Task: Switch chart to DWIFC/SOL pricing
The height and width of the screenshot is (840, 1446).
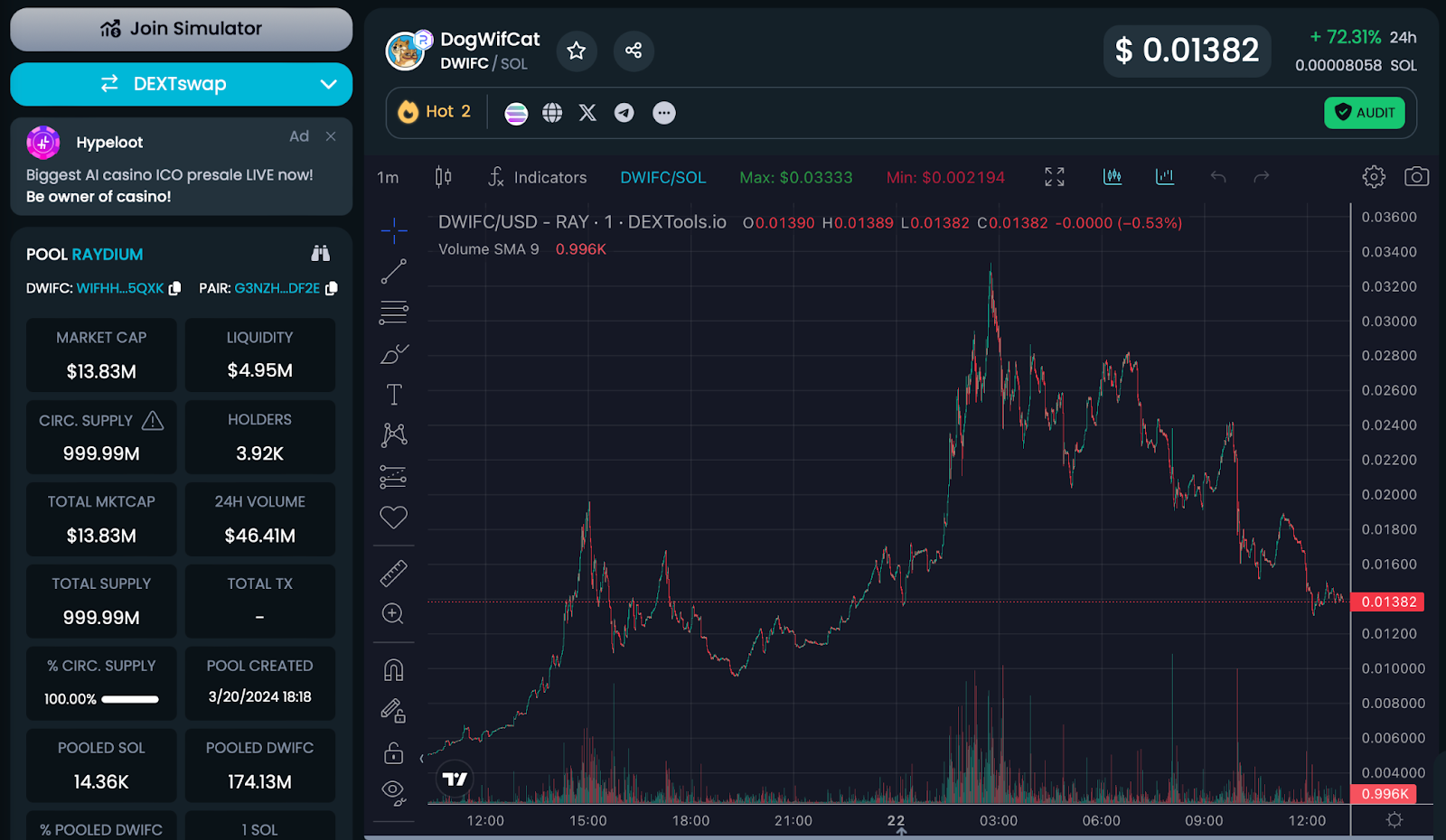Action: pos(663,178)
